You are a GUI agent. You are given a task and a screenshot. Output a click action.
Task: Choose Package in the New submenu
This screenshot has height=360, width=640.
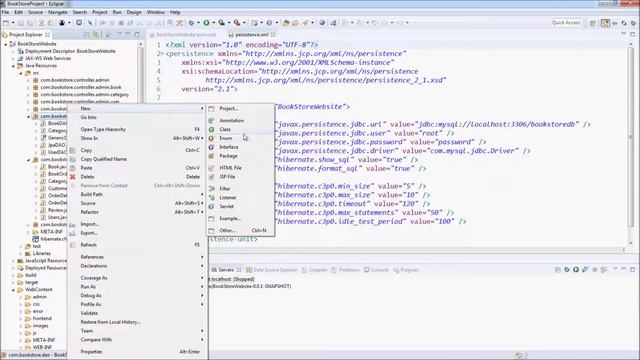click(x=240, y=156)
